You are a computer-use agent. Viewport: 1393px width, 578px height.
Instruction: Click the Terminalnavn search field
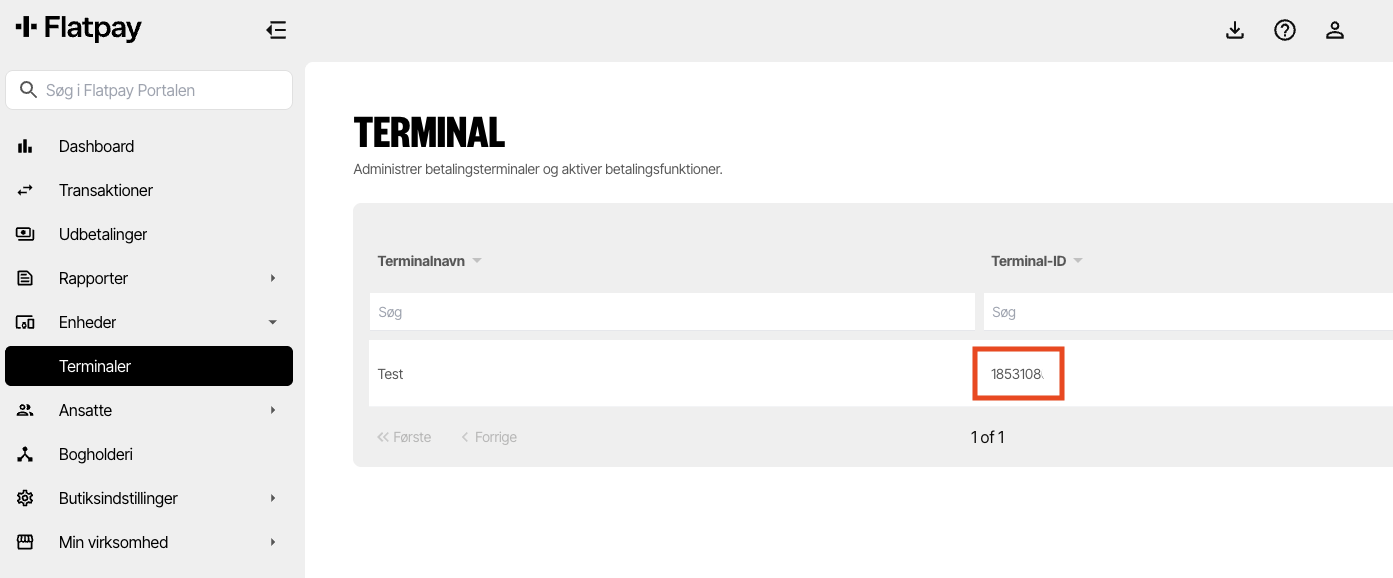click(674, 311)
